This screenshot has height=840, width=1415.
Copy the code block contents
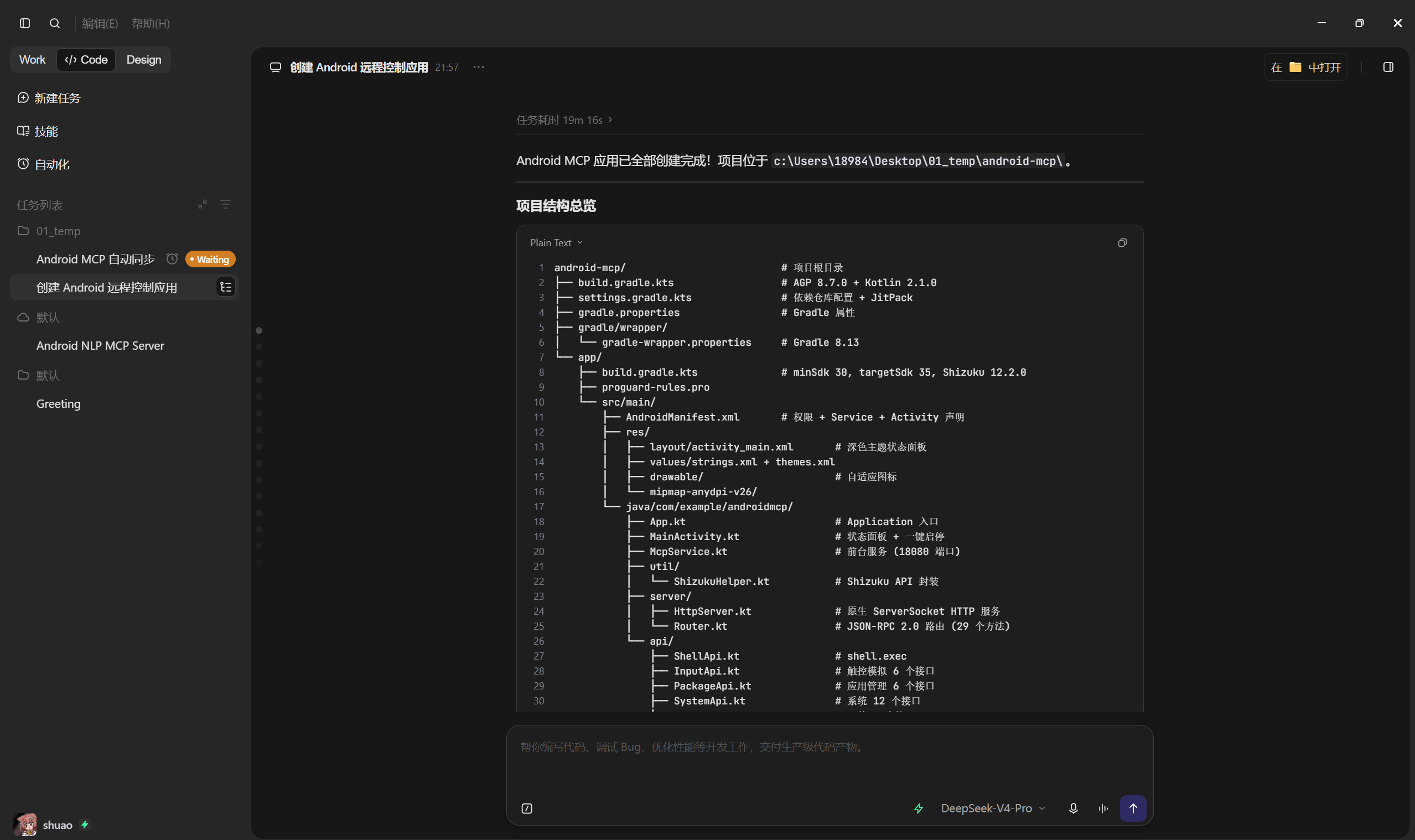coord(1122,243)
